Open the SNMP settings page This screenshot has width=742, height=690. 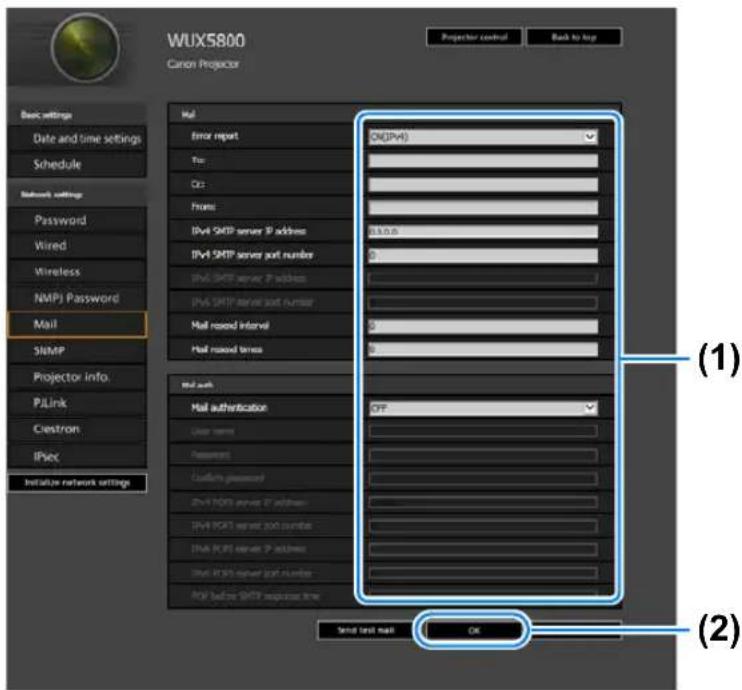point(77,351)
